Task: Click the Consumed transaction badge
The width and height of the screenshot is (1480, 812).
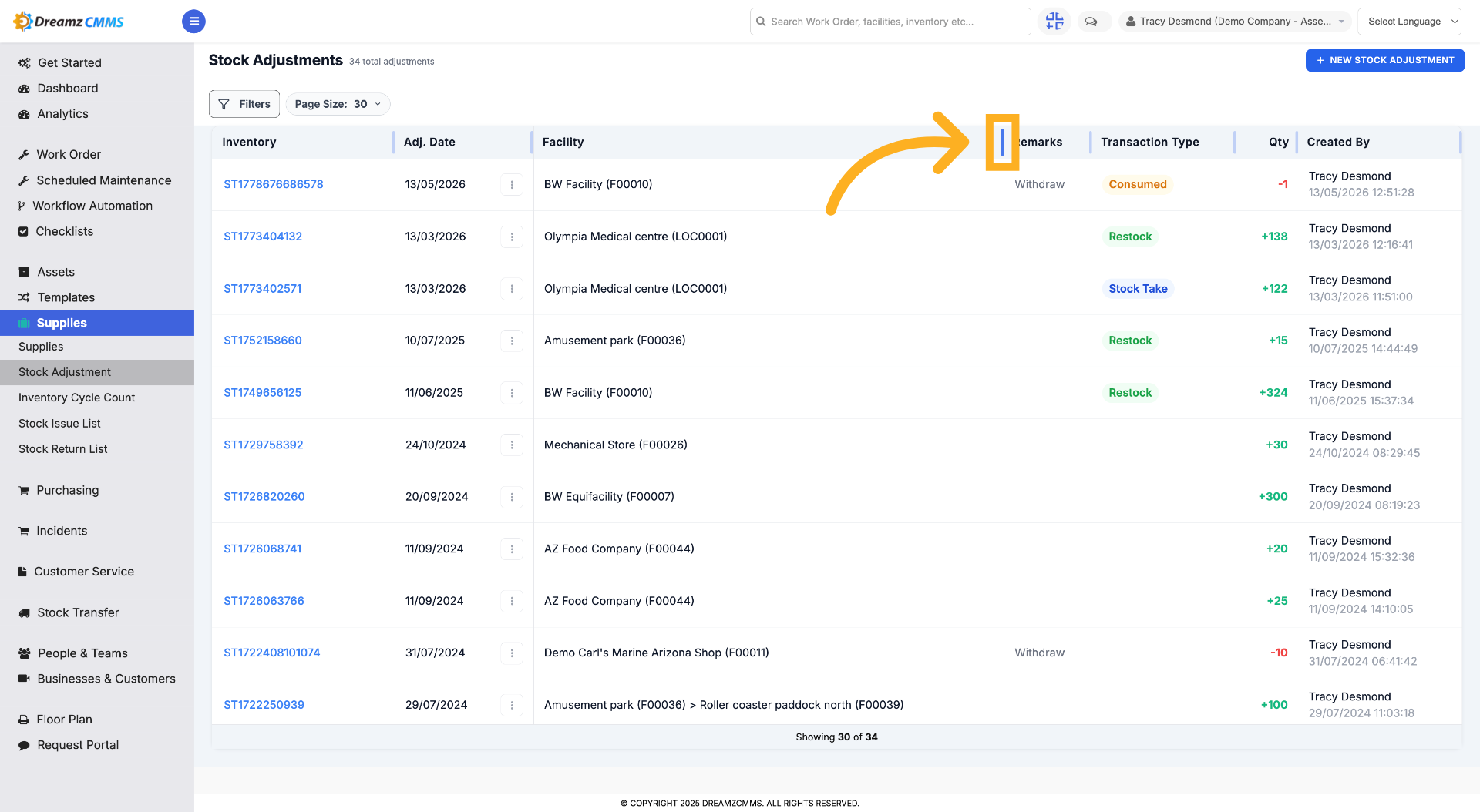Action: pos(1138,184)
